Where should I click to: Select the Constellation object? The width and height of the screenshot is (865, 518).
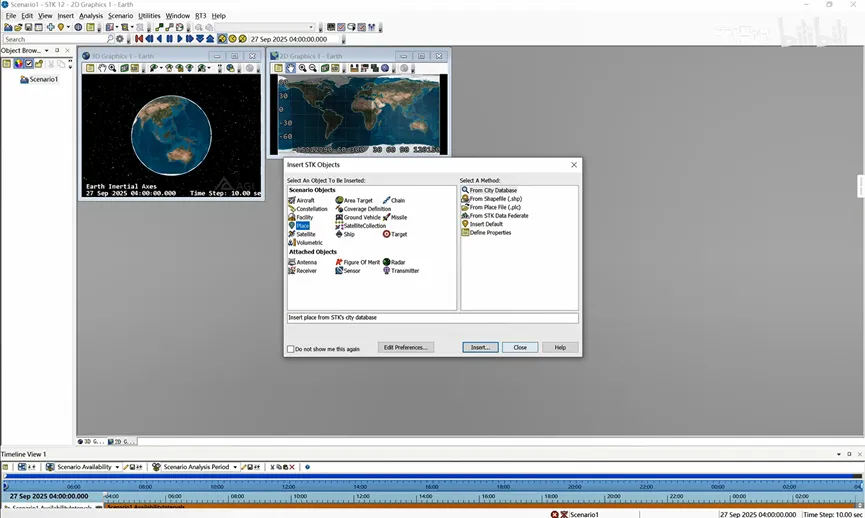[308, 209]
